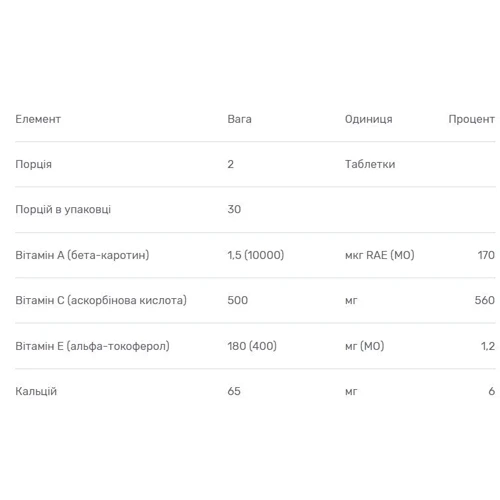The height and width of the screenshot is (500, 500).
Task: Click the 500 weight value
Action: (x=238, y=300)
